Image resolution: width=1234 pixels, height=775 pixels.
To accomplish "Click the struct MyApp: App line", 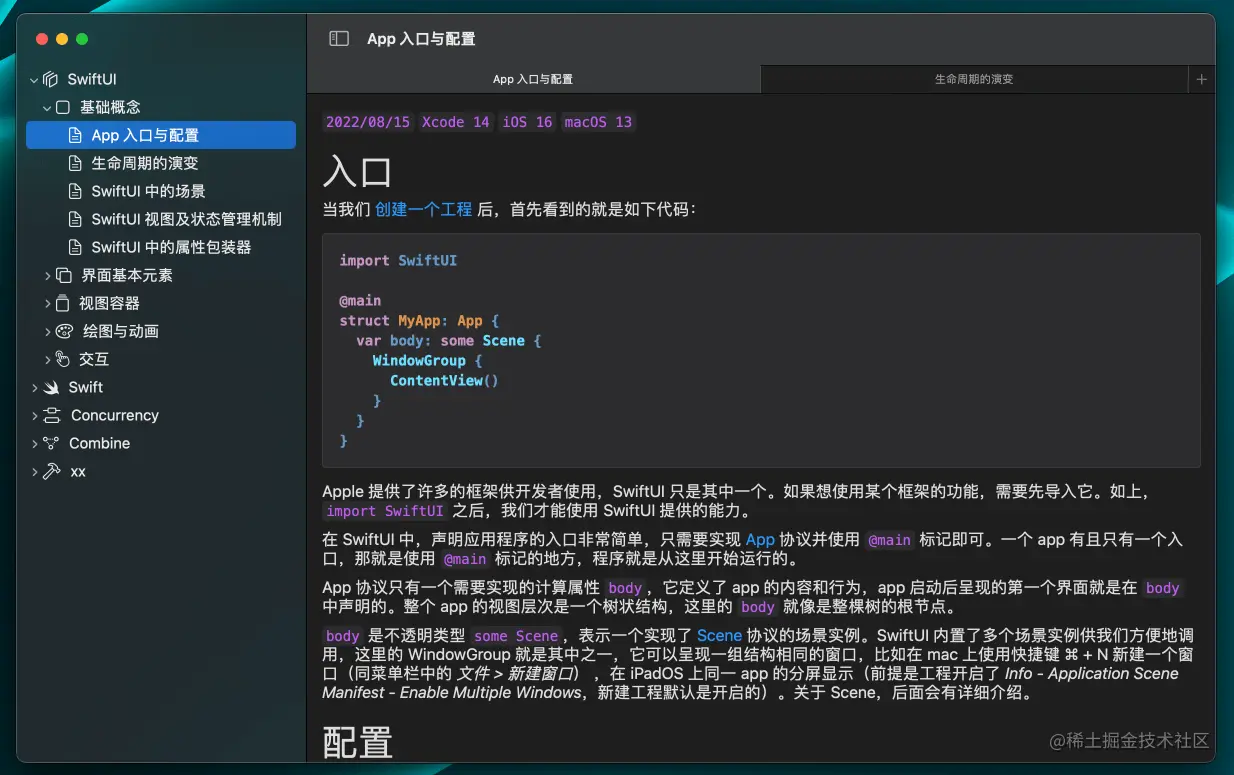I will point(419,320).
